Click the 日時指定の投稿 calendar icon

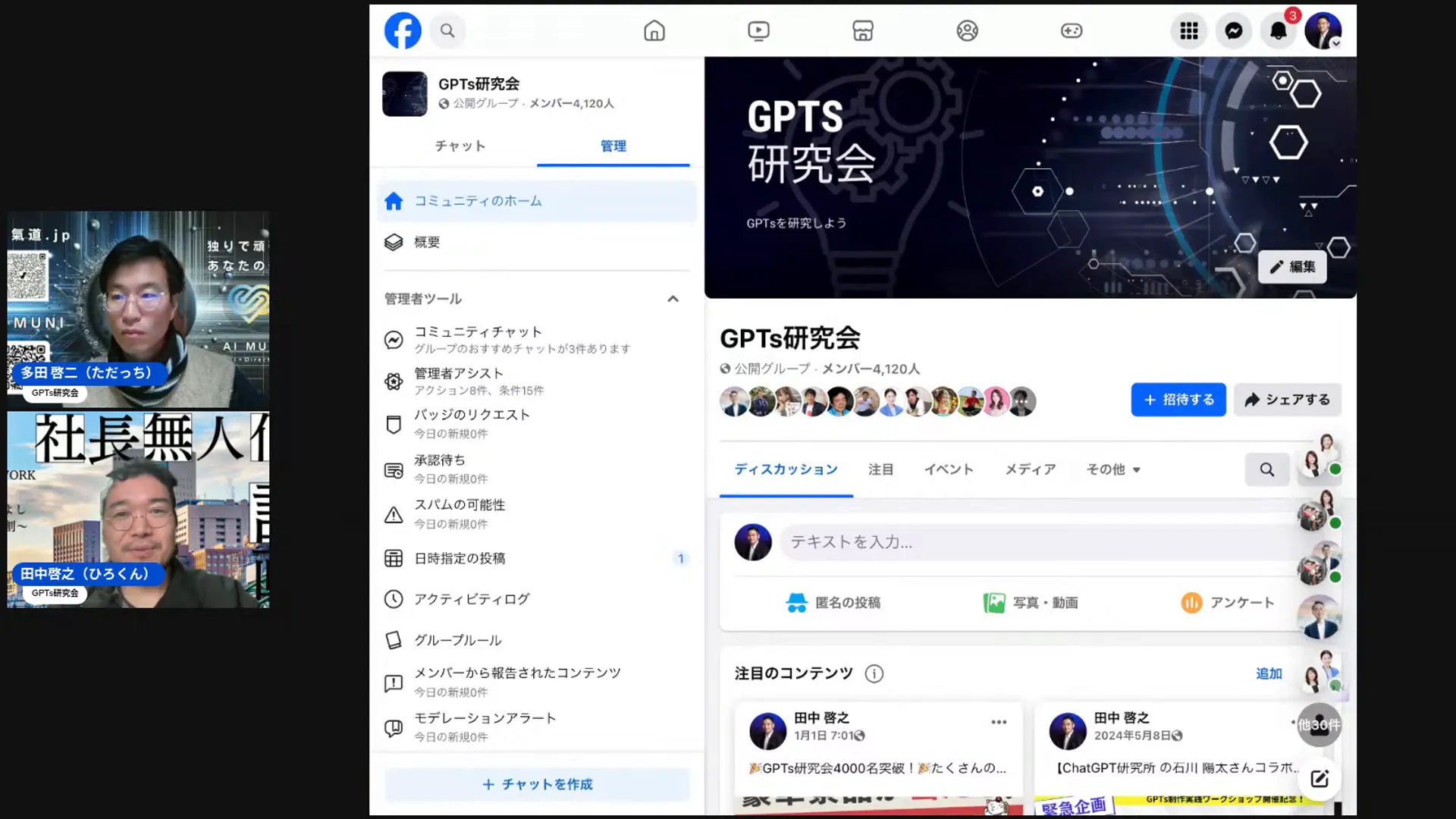[x=394, y=559]
